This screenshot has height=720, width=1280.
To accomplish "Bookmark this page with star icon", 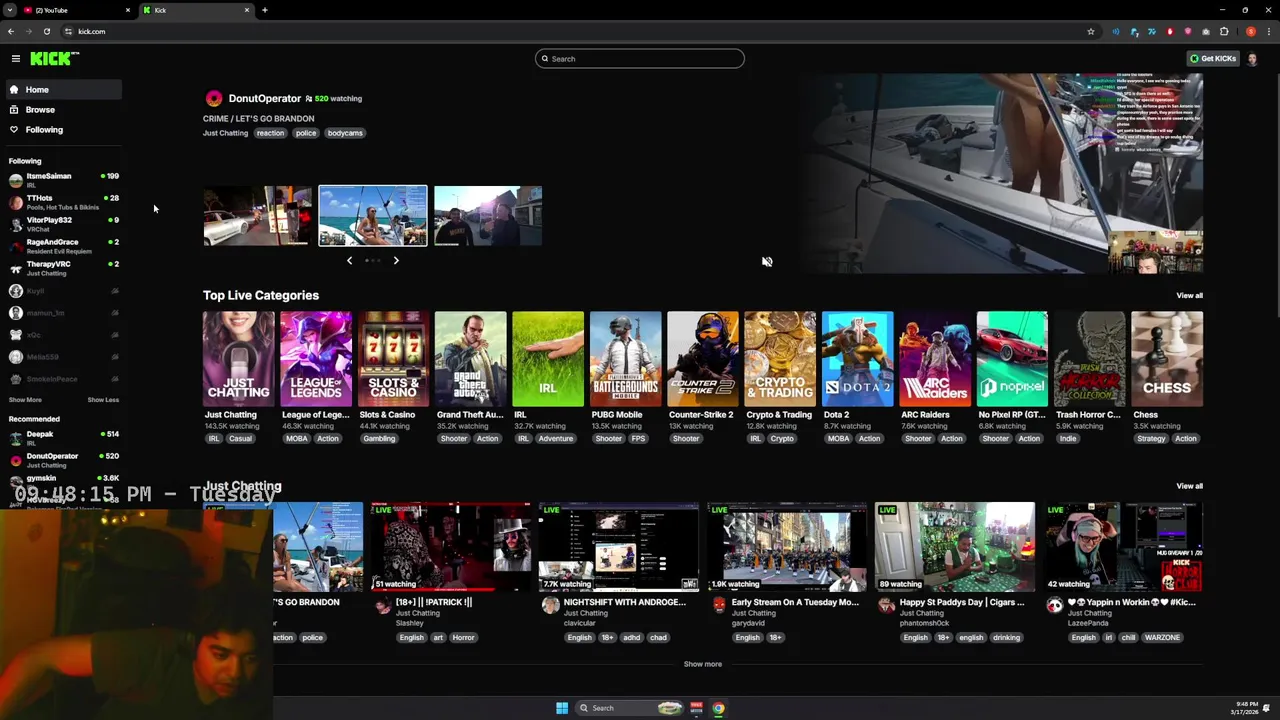I will (x=1091, y=31).
